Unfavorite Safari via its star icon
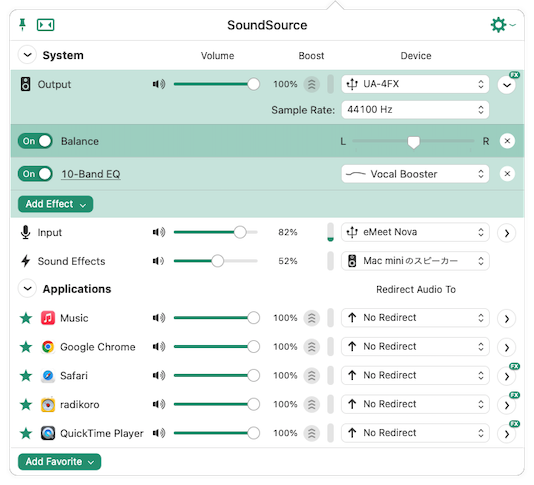Screen dimensions: 534x485 [26, 376]
